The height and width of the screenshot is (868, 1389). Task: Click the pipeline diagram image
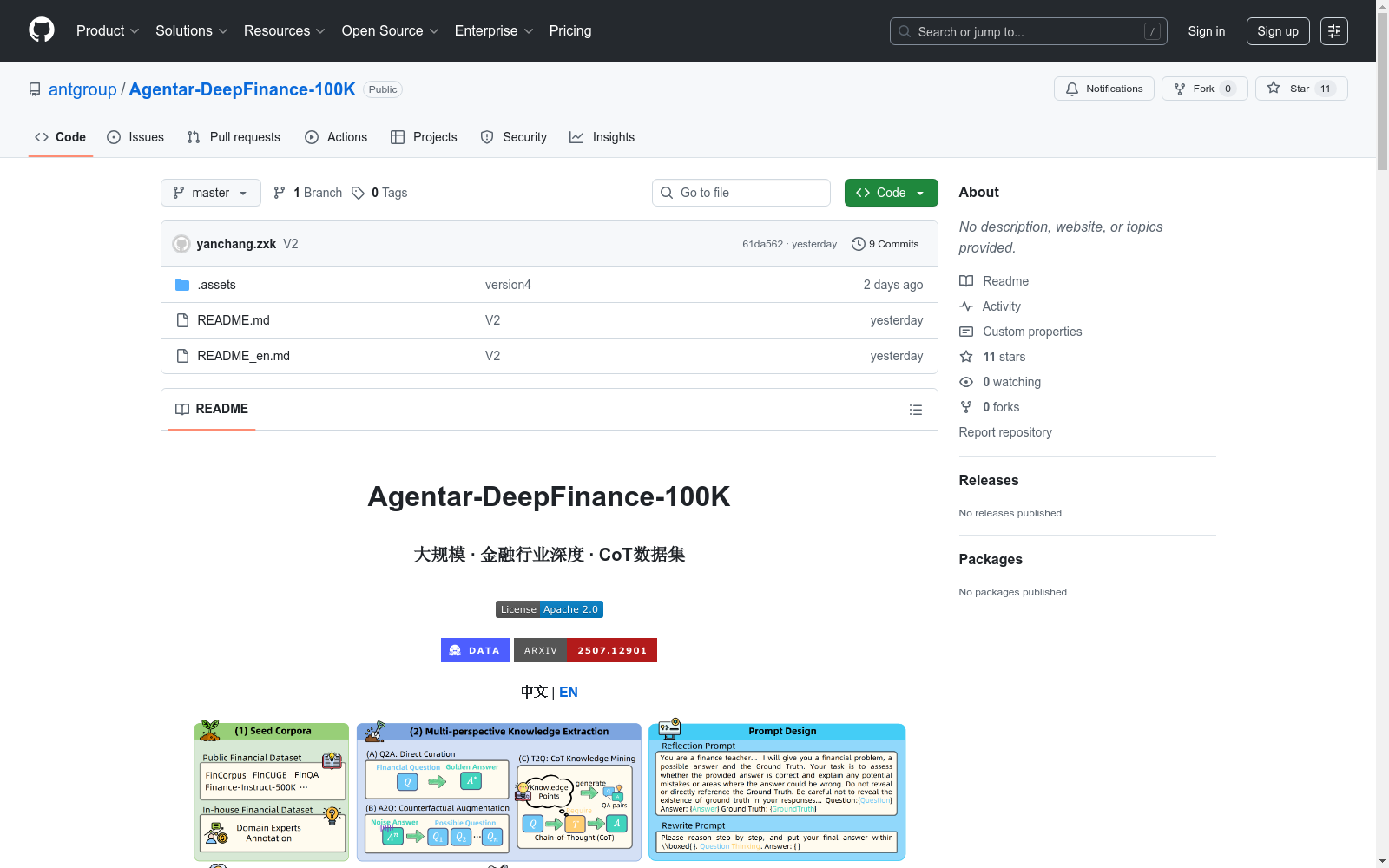tap(550, 792)
